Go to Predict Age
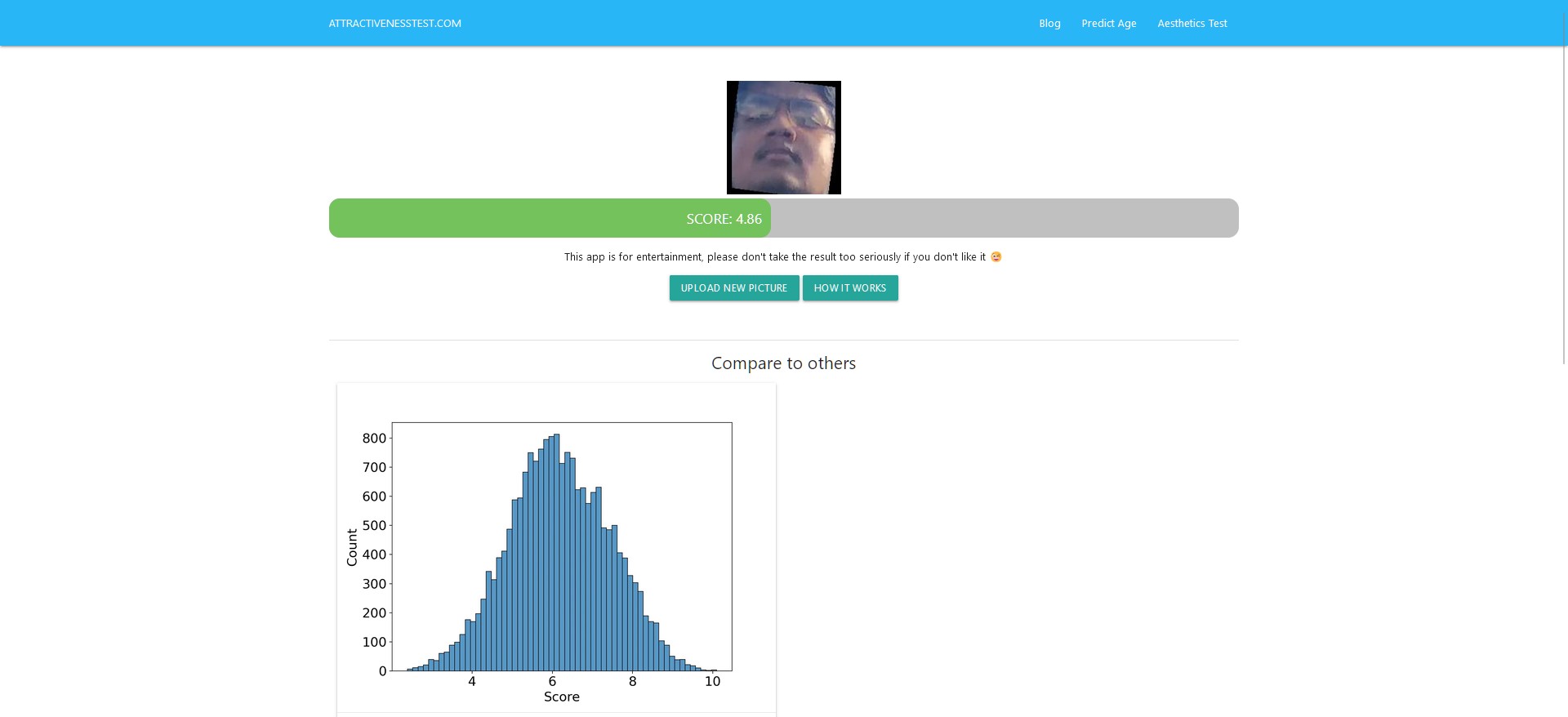The height and width of the screenshot is (717, 1568). pyautogui.click(x=1108, y=24)
